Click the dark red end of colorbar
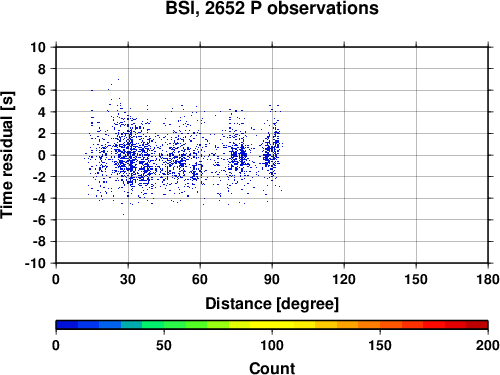Image resolution: width=500 pixels, height=375 pixels. (x=477, y=325)
